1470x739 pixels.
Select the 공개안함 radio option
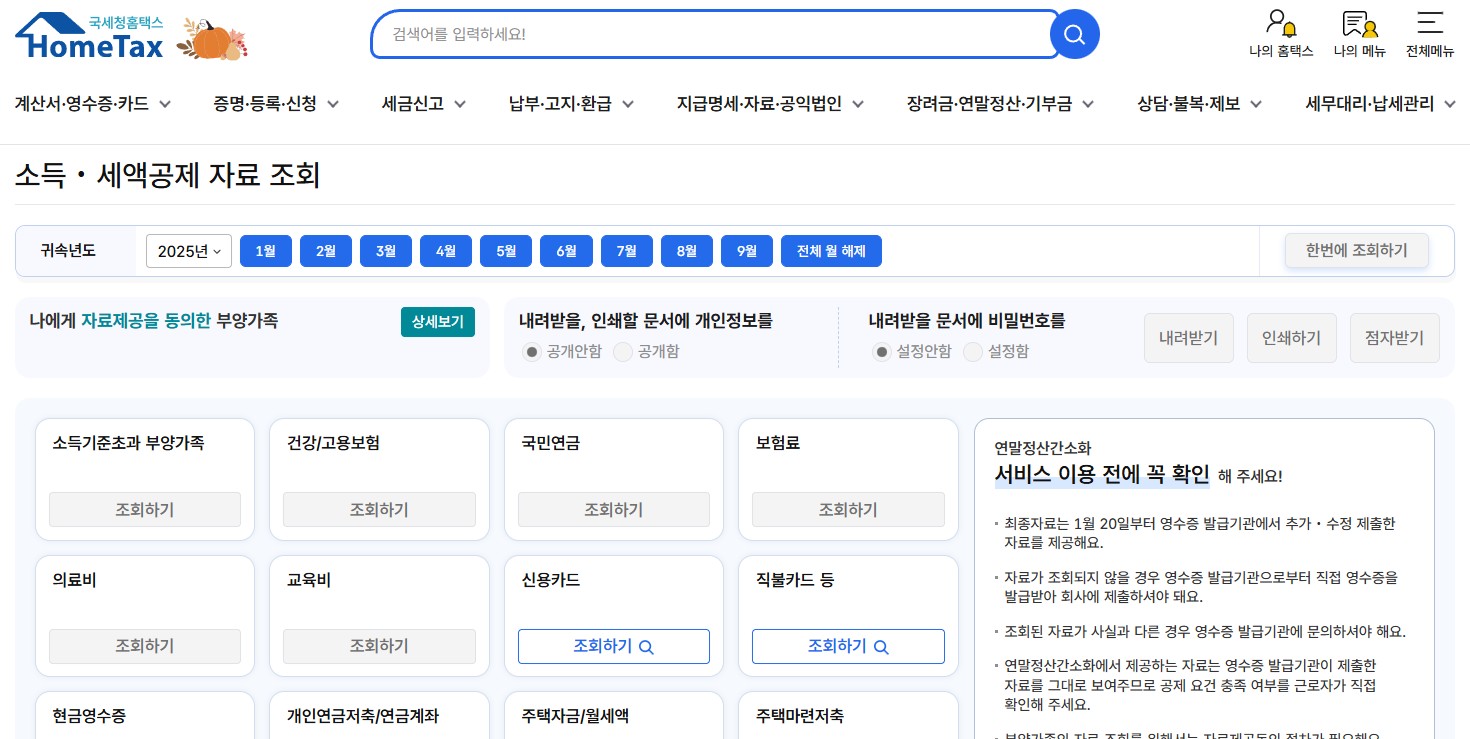click(x=531, y=351)
